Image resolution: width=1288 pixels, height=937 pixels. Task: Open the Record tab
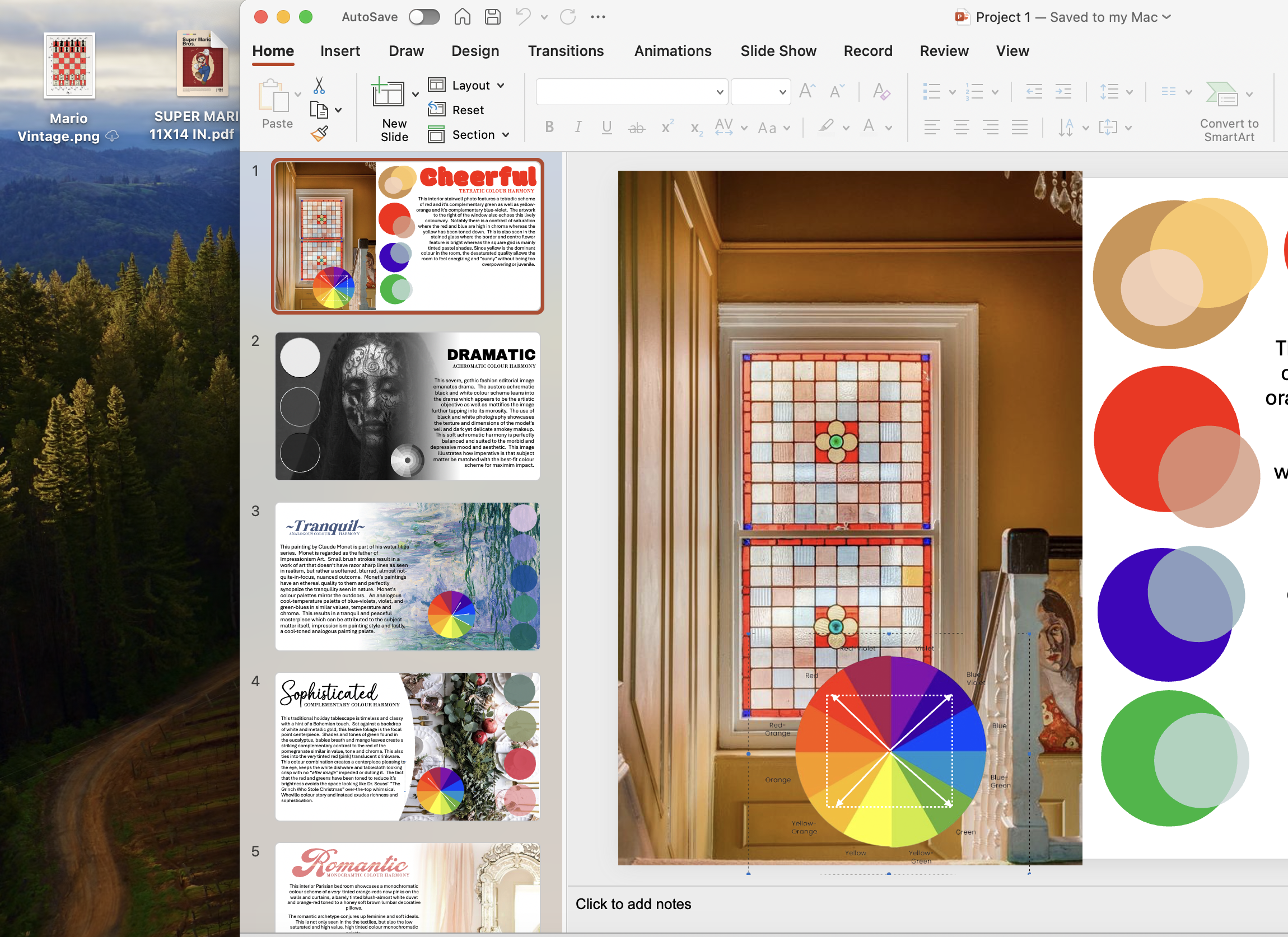click(869, 51)
